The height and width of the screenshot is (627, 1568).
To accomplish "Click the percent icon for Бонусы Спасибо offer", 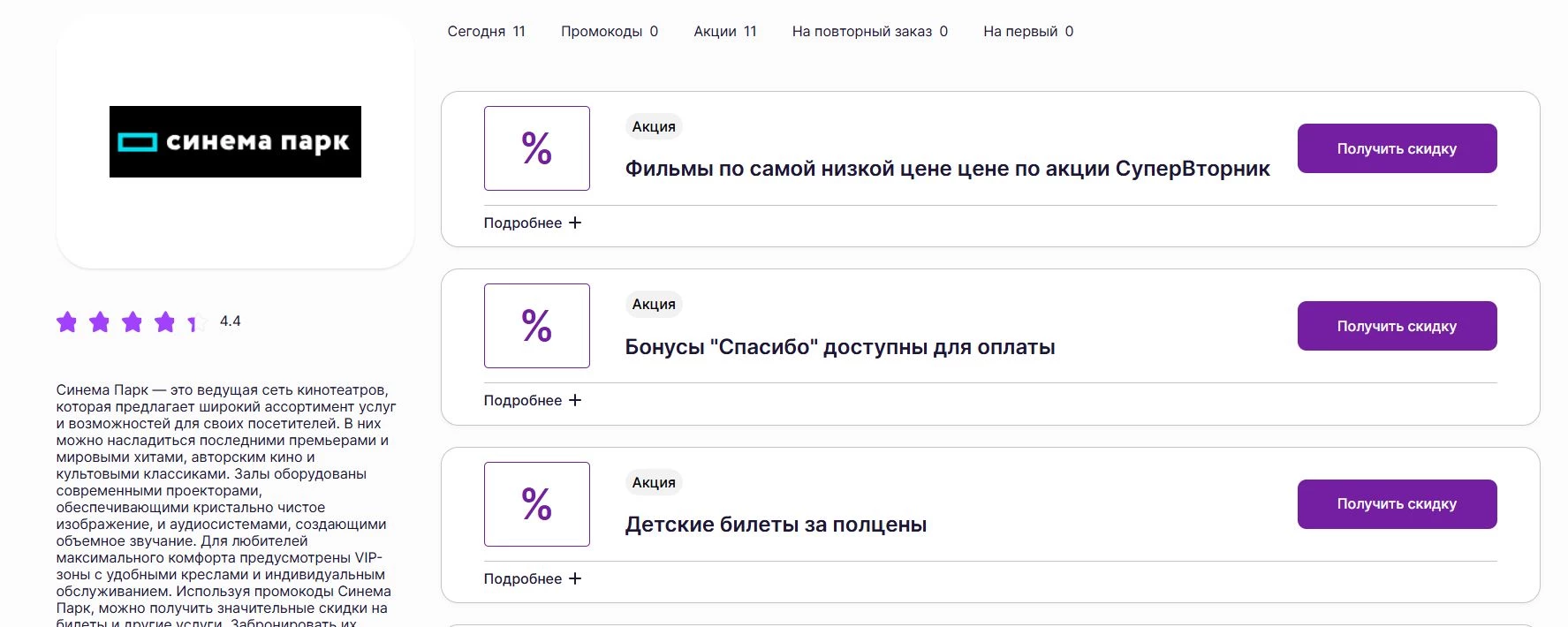I will coord(536,326).
